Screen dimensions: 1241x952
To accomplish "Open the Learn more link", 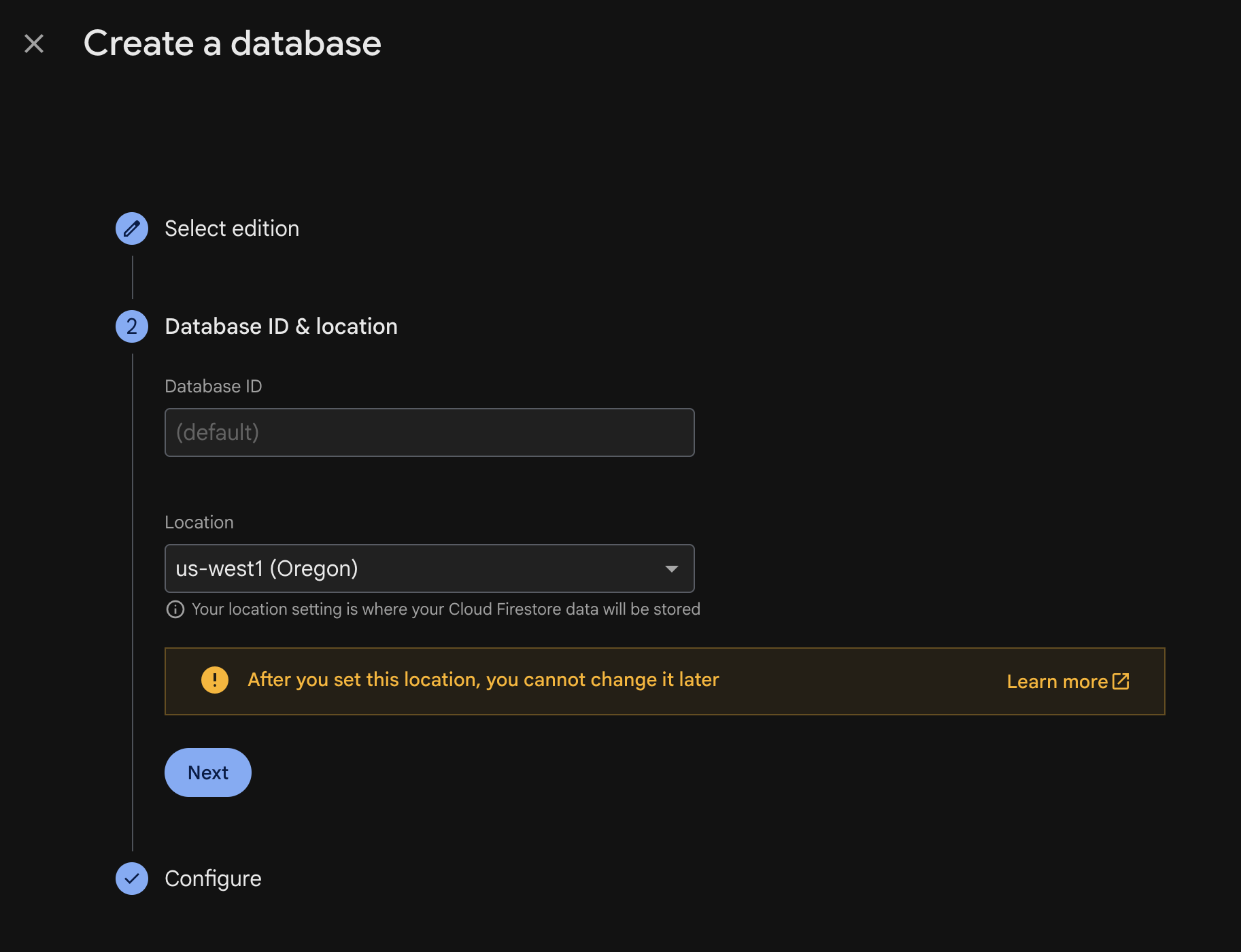I will (x=1058, y=681).
